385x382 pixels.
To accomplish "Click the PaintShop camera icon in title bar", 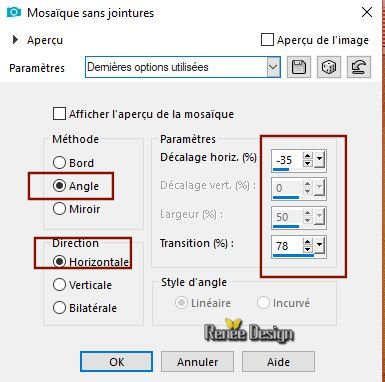I will coord(14,13).
